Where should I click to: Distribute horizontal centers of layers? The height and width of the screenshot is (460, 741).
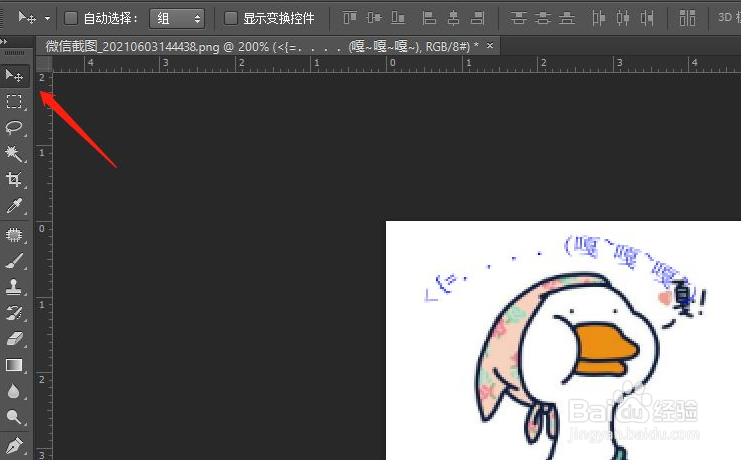[623, 18]
